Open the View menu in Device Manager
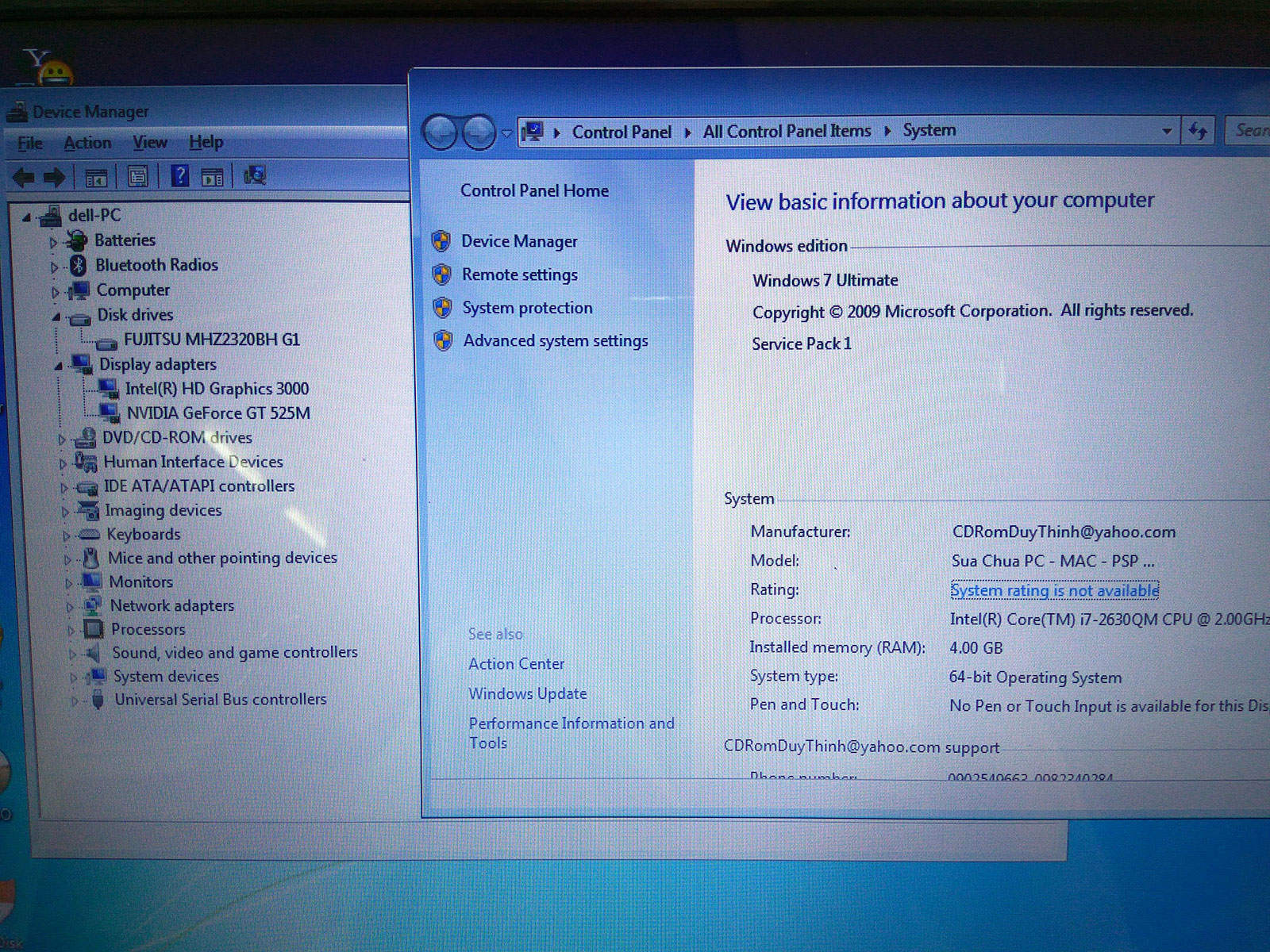Image resolution: width=1270 pixels, height=952 pixels. tap(149, 143)
